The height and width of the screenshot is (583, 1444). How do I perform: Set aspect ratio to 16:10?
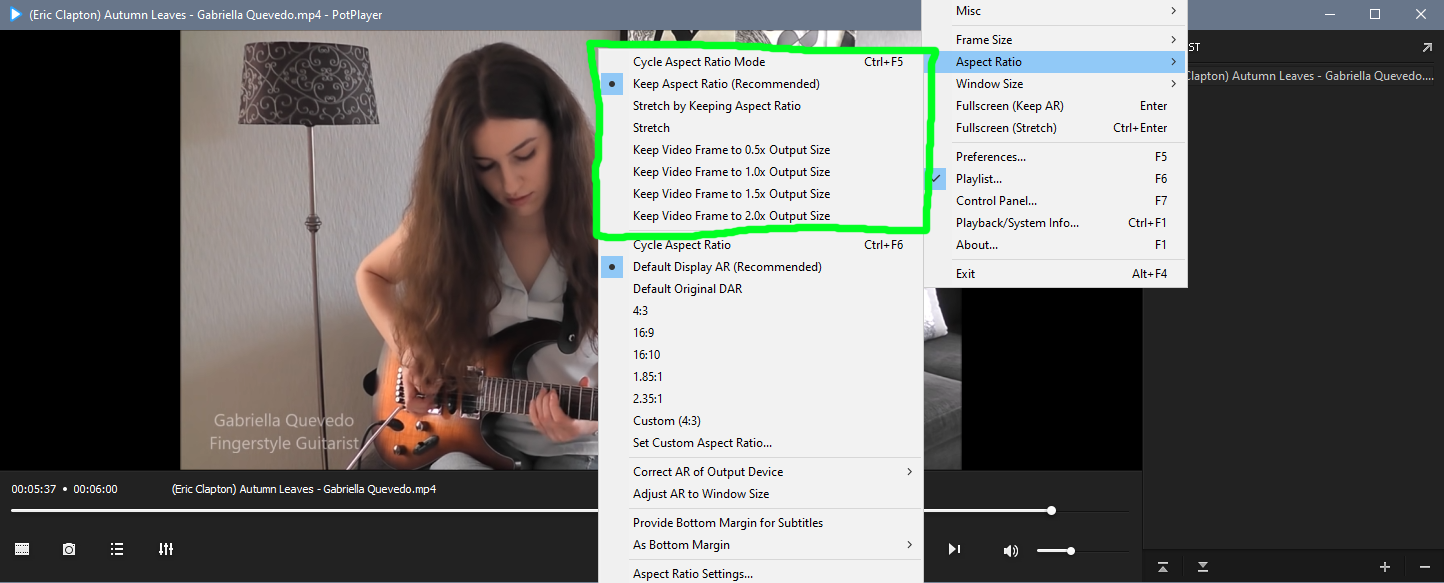(760, 355)
